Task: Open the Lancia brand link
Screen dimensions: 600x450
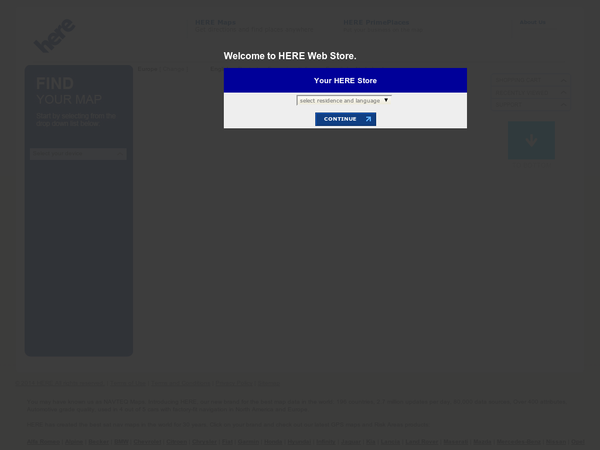Action: coord(390,442)
